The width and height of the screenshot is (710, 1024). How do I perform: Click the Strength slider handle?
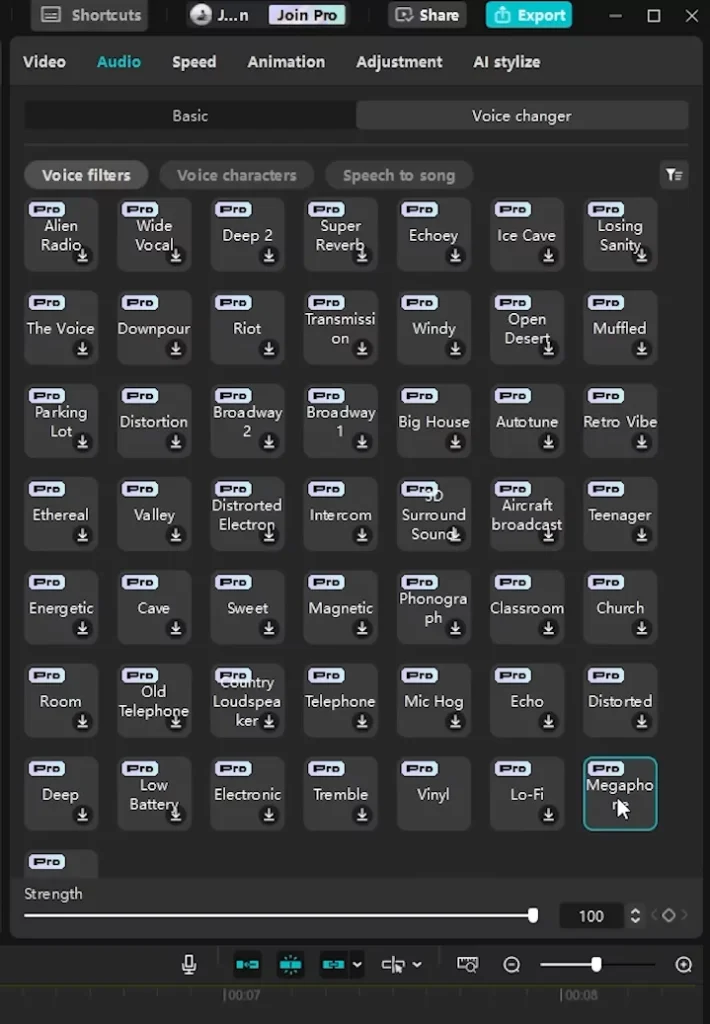click(x=533, y=916)
